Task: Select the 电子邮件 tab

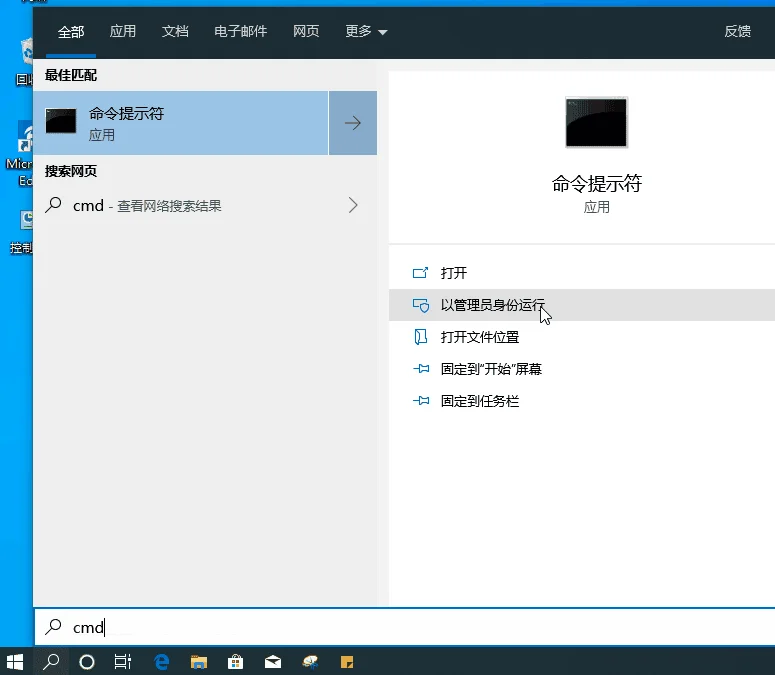Action: point(241,32)
